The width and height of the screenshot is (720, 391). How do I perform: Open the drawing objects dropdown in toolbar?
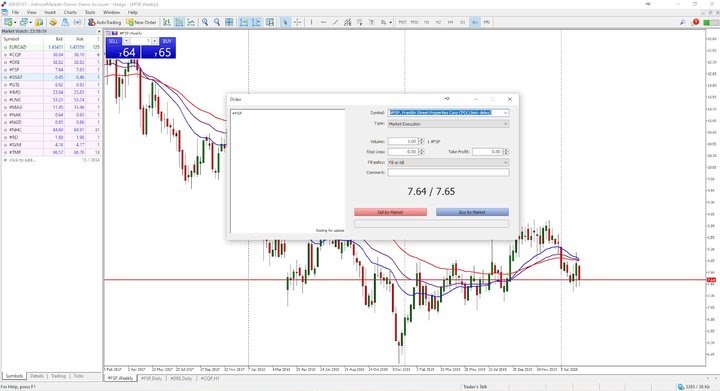[391, 22]
